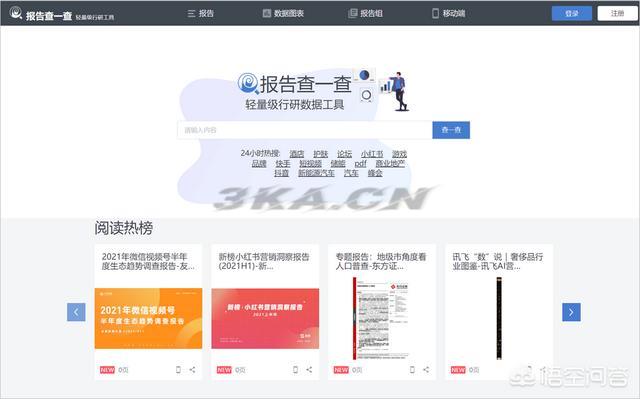This screenshot has width=640, height=399.
Task: Click NEW badge on 专题报告 card
Action: coord(341,370)
